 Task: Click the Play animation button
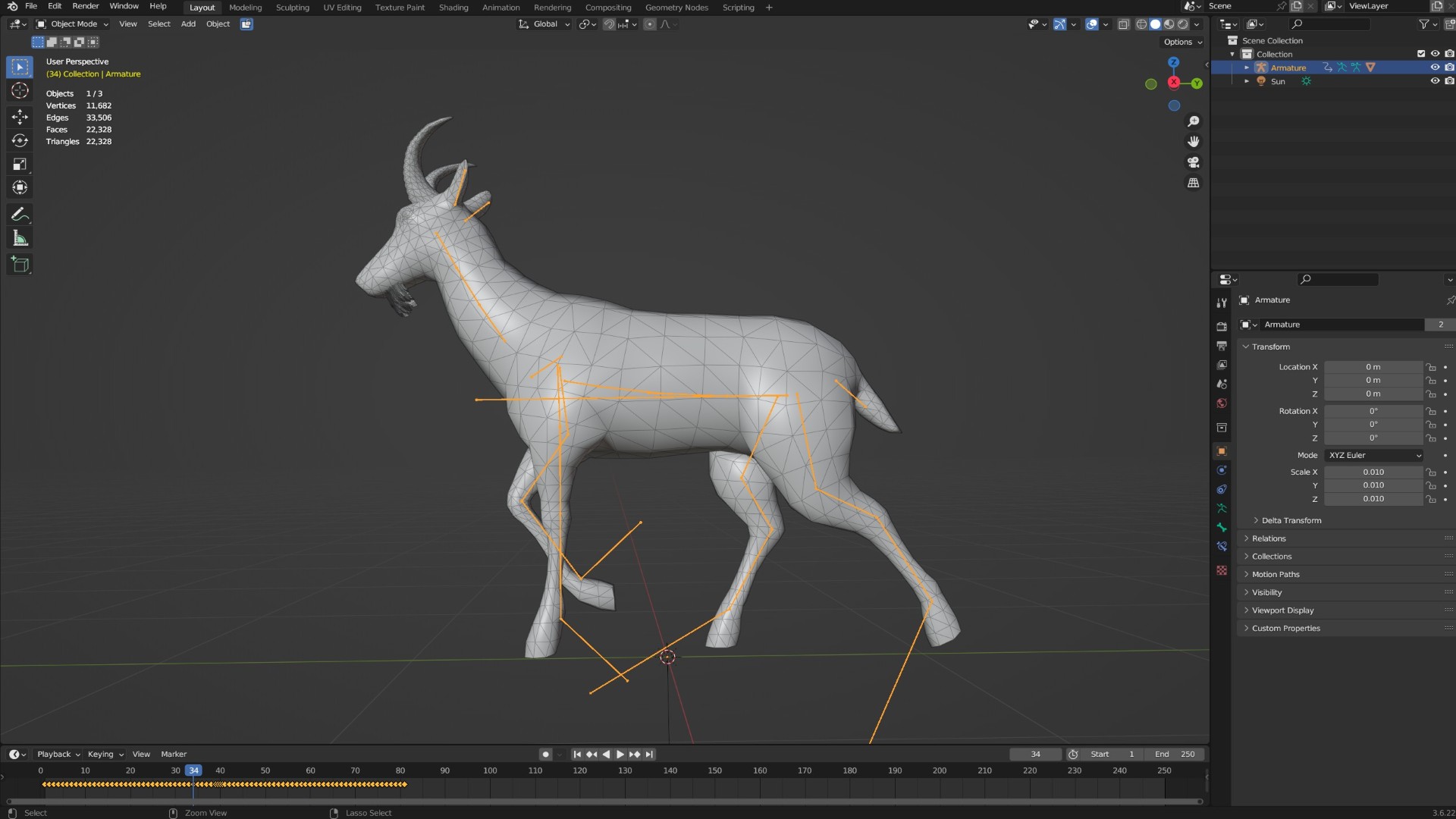tap(620, 755)
